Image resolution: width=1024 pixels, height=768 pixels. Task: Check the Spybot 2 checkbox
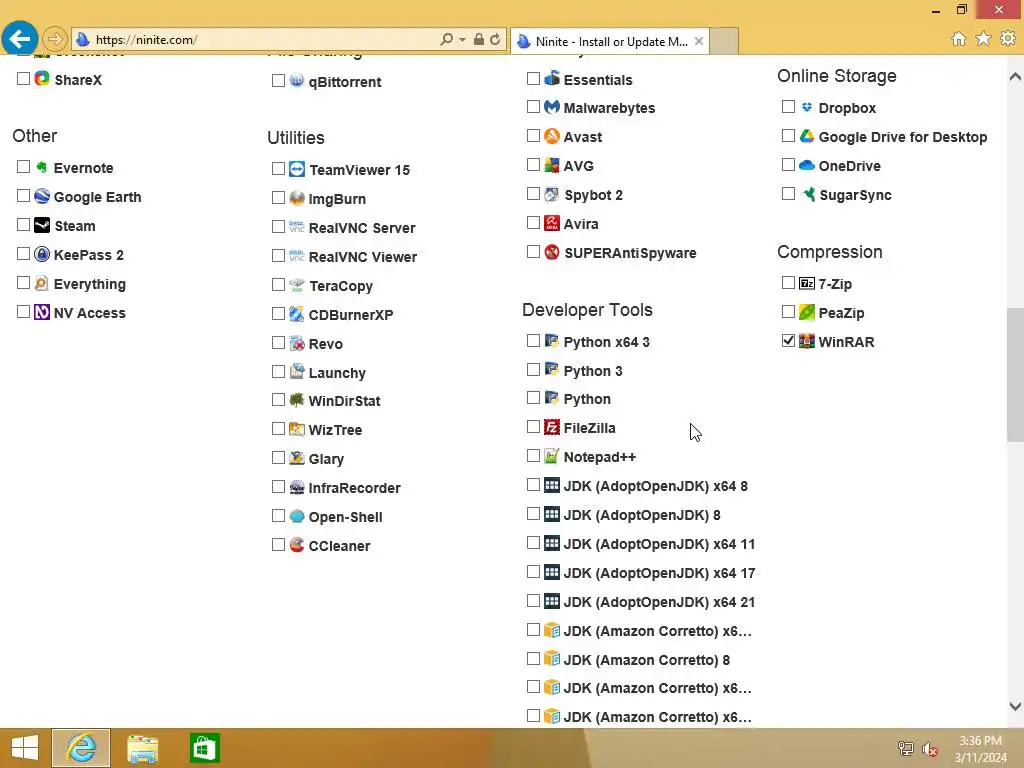coord(533,193)
